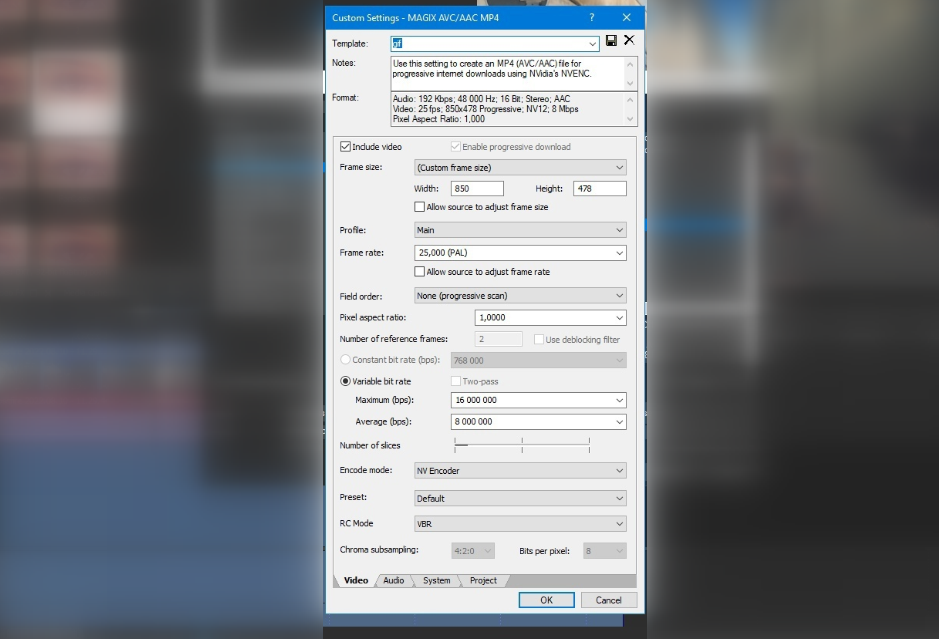Switch to the System tab
The image size is (939, 639).
(x=436, y=581)
